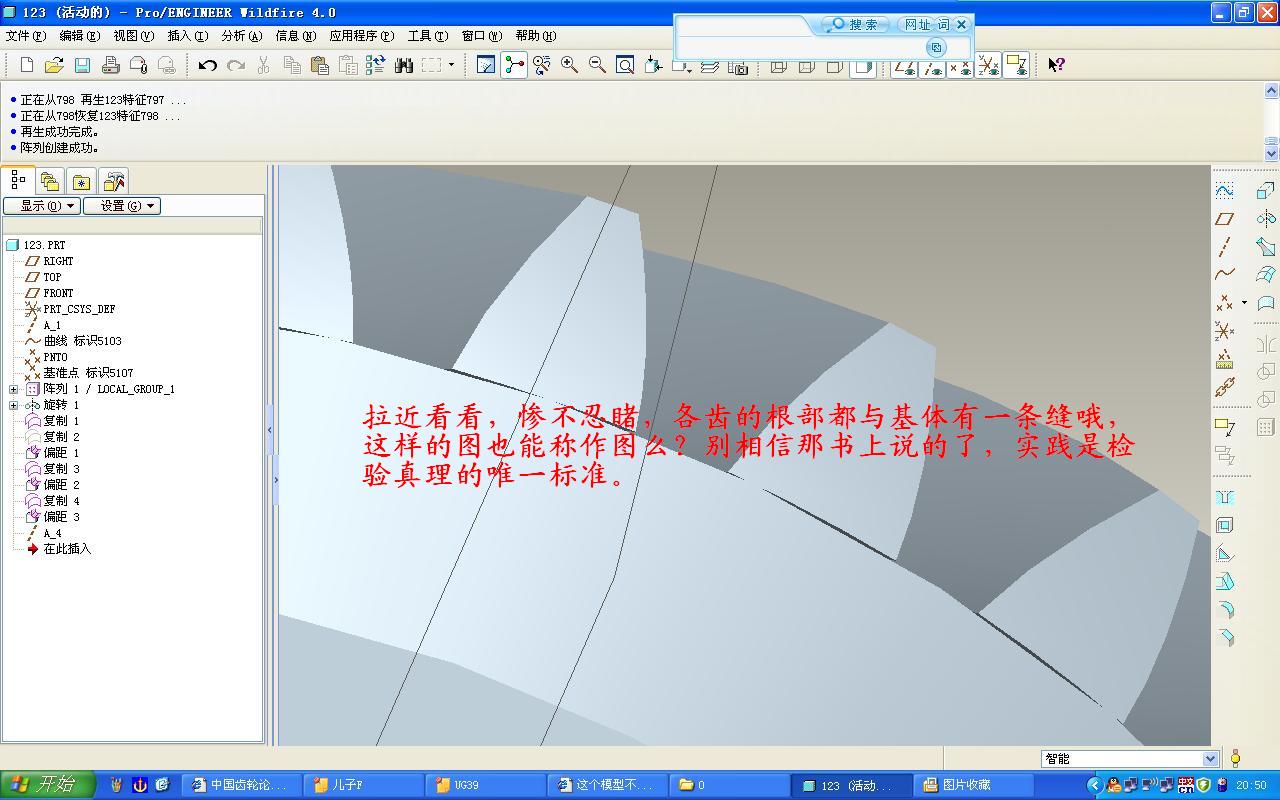Switch to the Favorites navigator tab

coord(81,181)
